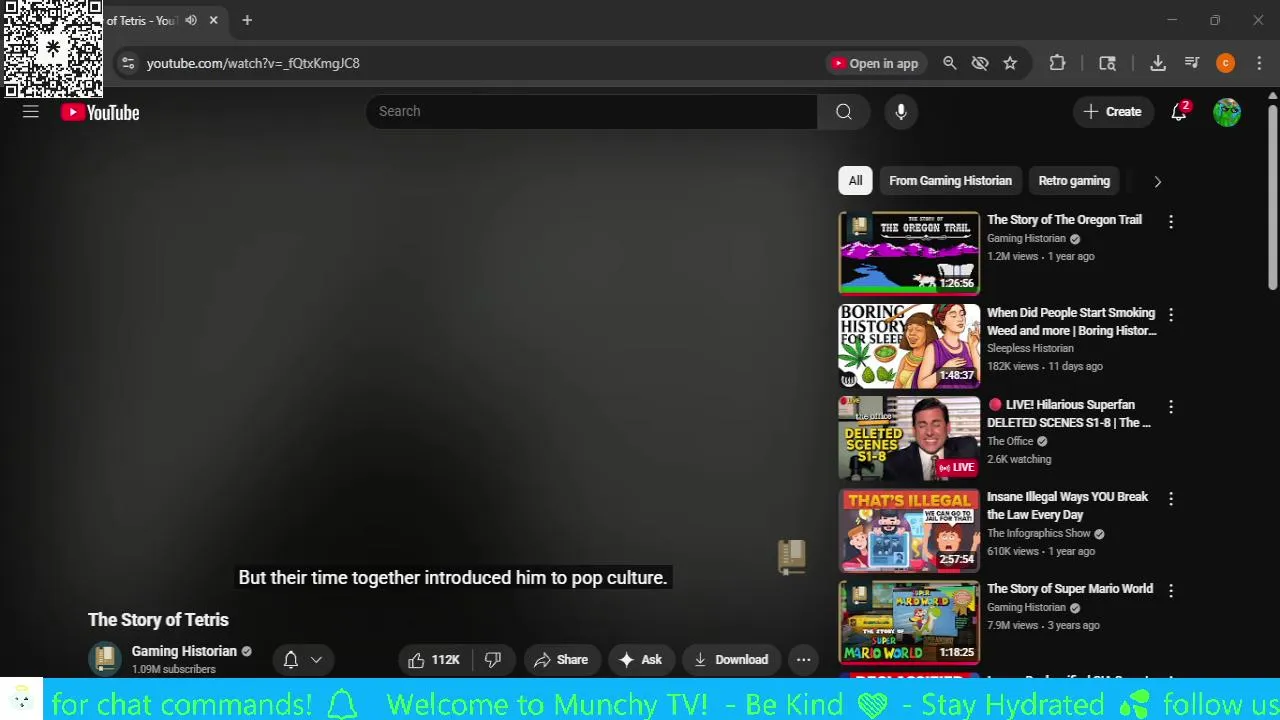Open Sleepless Historian channel link
The width and height of the screenshot is (1280, 720).
coord(1030,348)
